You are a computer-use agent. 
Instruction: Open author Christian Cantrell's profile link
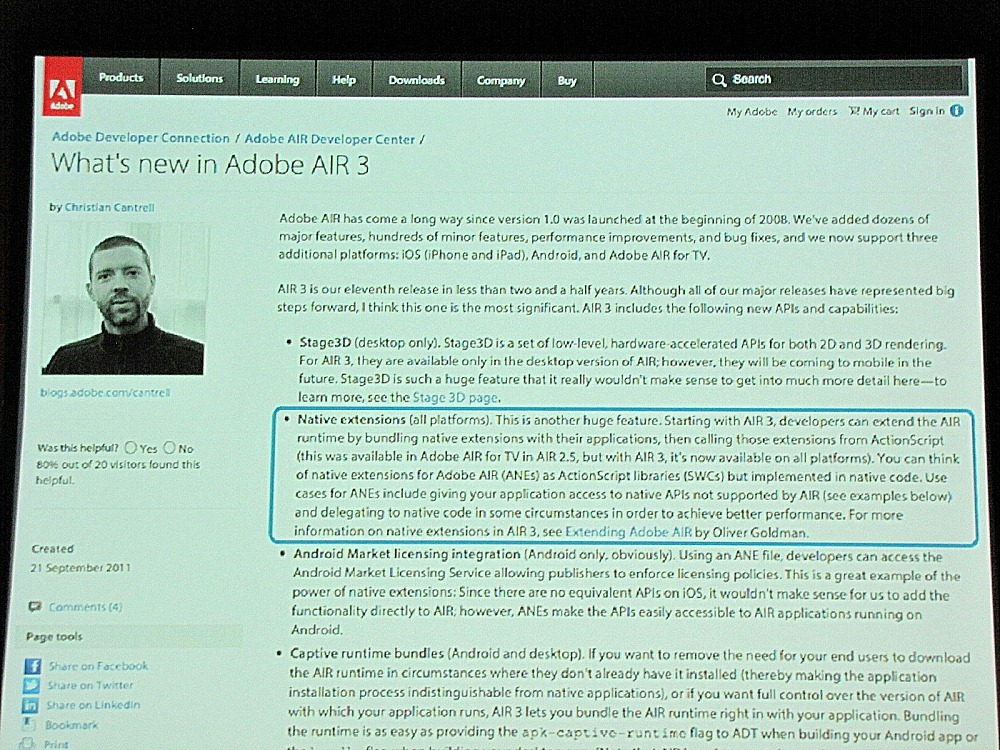109,207
